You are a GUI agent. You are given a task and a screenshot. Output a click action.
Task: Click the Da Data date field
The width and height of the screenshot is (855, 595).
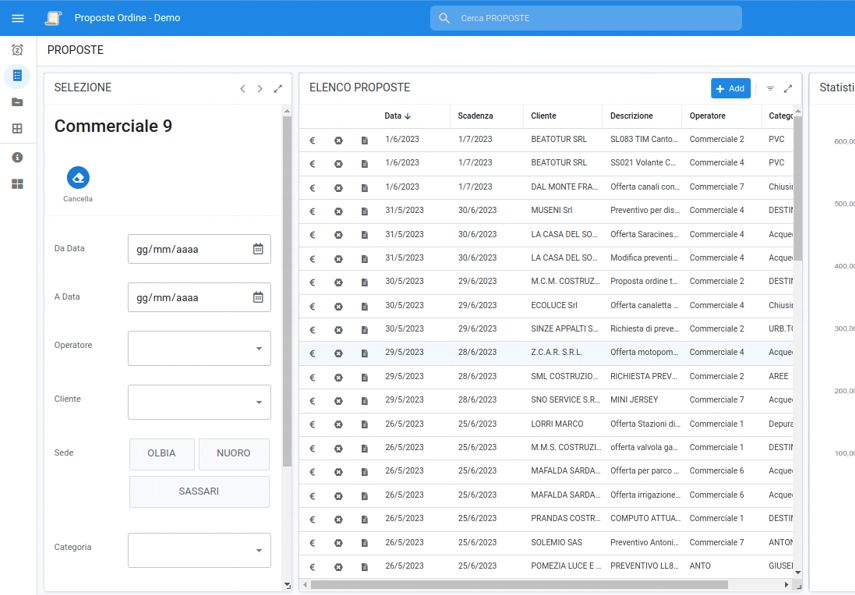pyautogui.click(x=199, y=249)
